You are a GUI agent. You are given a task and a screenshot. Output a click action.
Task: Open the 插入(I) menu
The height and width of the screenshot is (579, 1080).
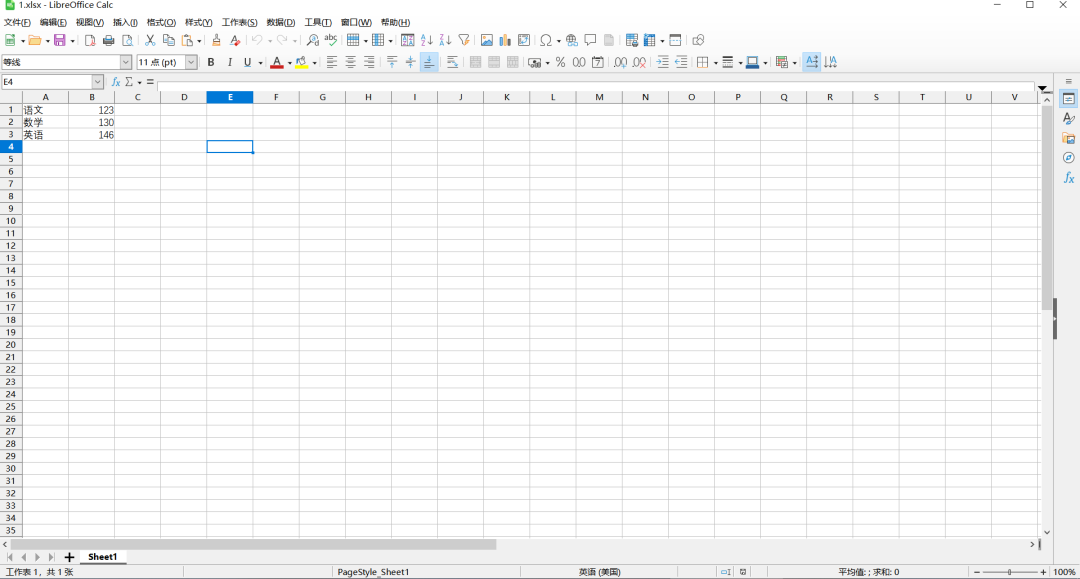(x=125, y=23)
